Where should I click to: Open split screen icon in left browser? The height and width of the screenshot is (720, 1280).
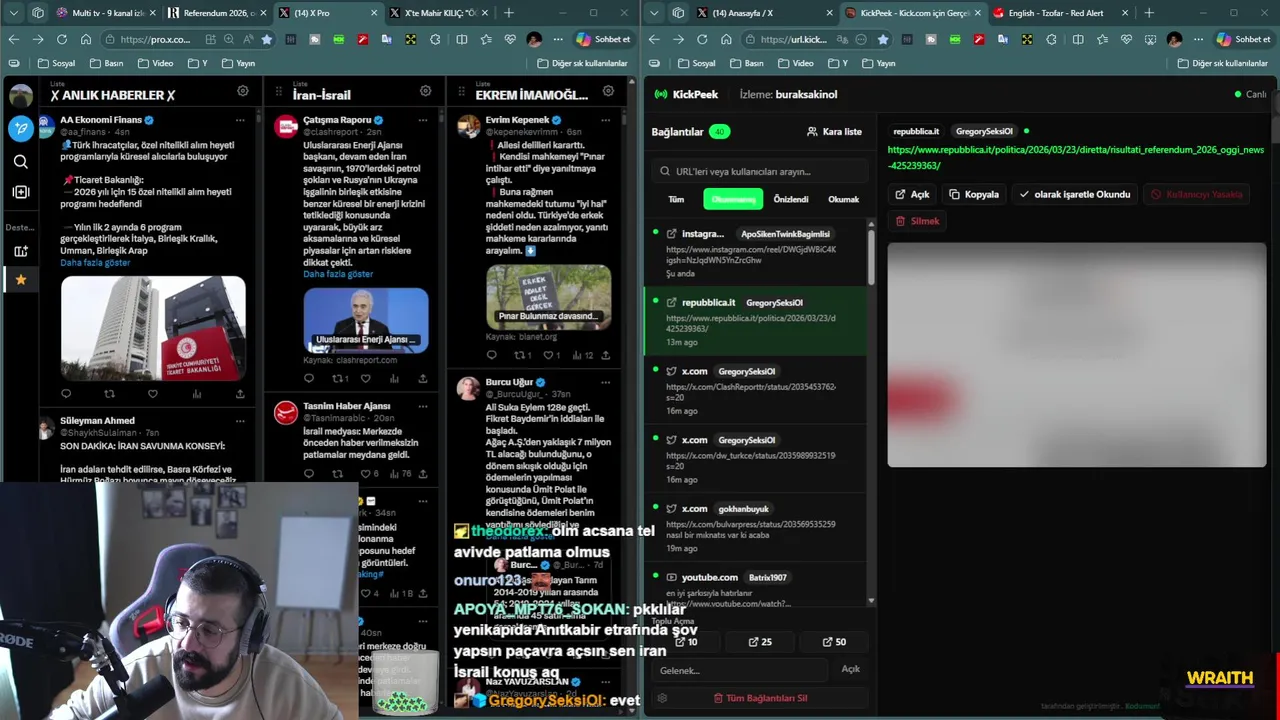click(461, 39)
